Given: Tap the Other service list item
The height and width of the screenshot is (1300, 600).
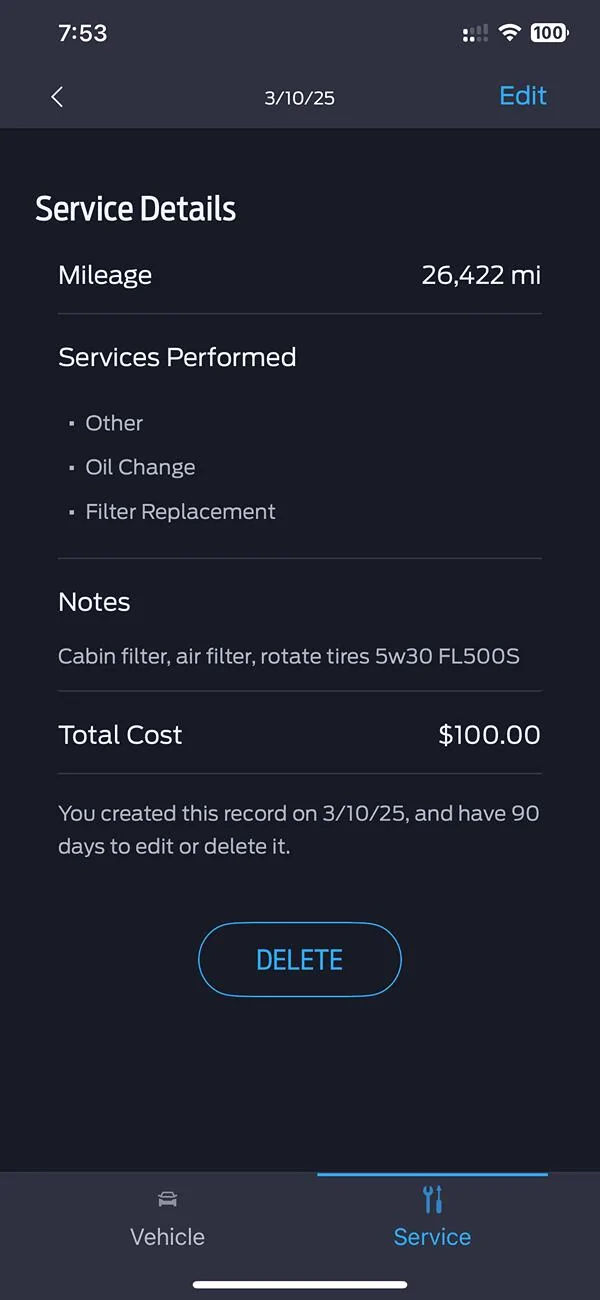Looking at the screenshot, I should pyautogui.click(x=114, y=423).
